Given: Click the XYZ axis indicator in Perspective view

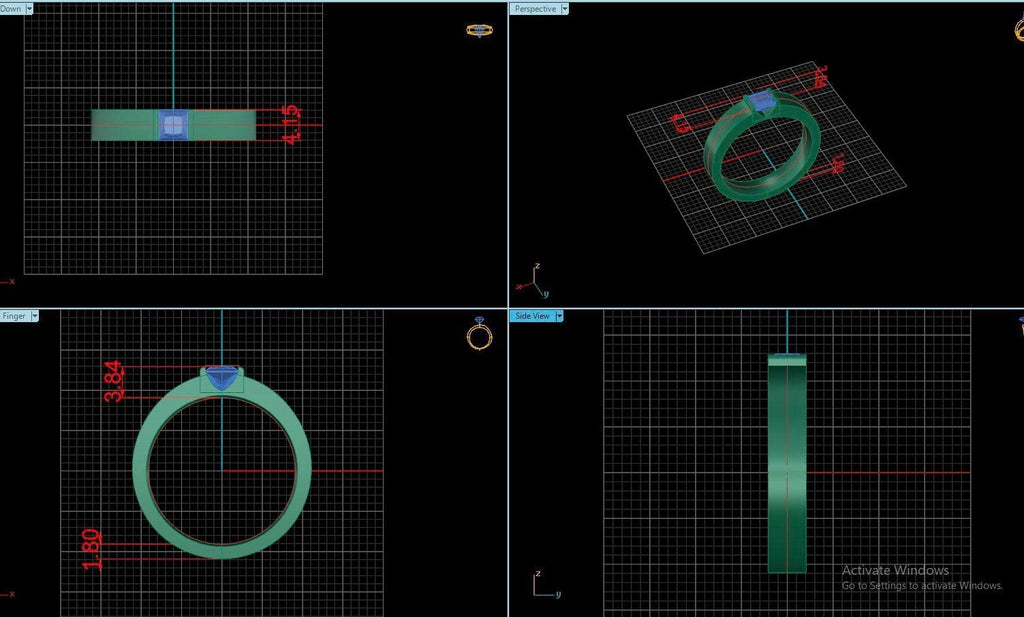Looking at the screenshot, I should coord(534,281).
